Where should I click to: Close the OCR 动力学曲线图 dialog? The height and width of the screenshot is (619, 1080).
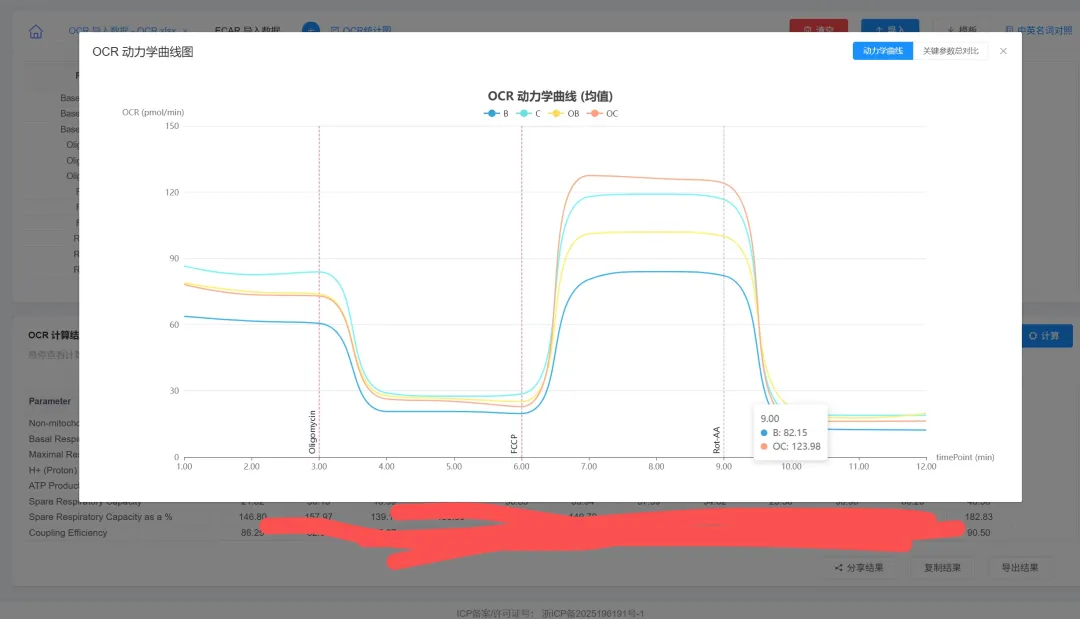tap(1003, 51)
